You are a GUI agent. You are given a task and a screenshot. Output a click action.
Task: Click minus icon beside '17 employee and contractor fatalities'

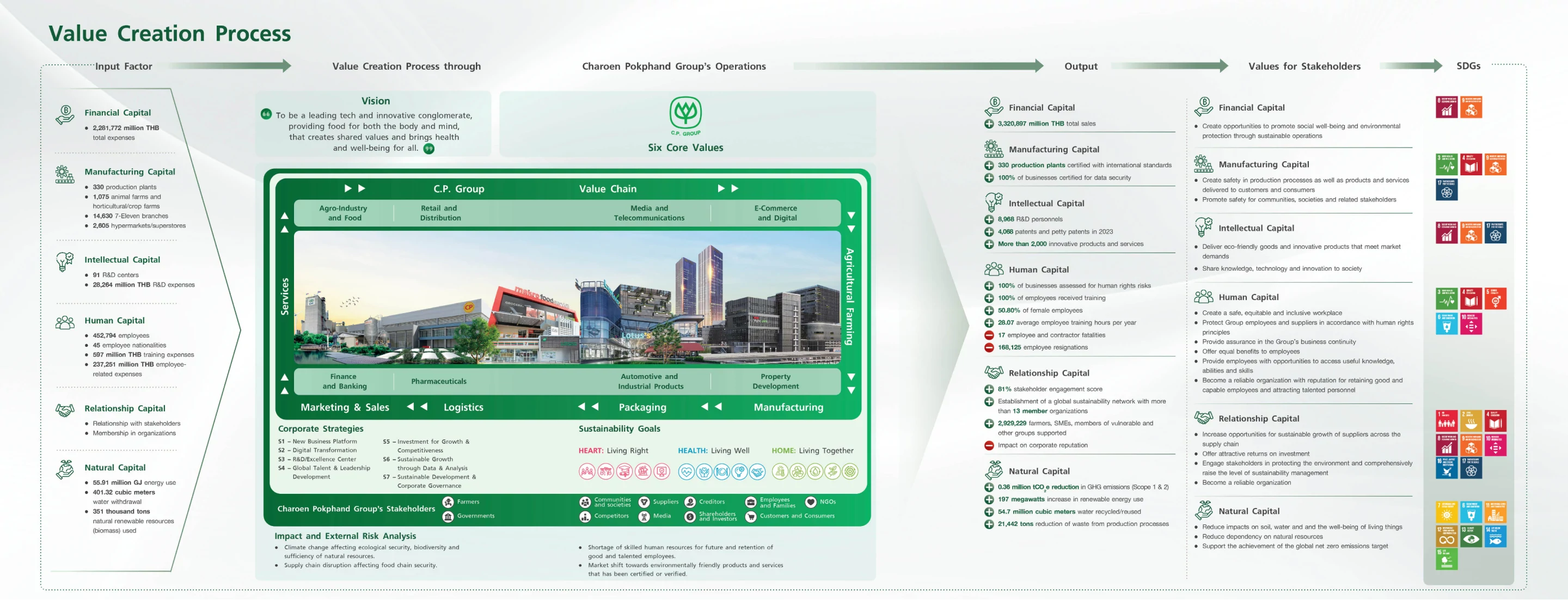pos(989,335)
